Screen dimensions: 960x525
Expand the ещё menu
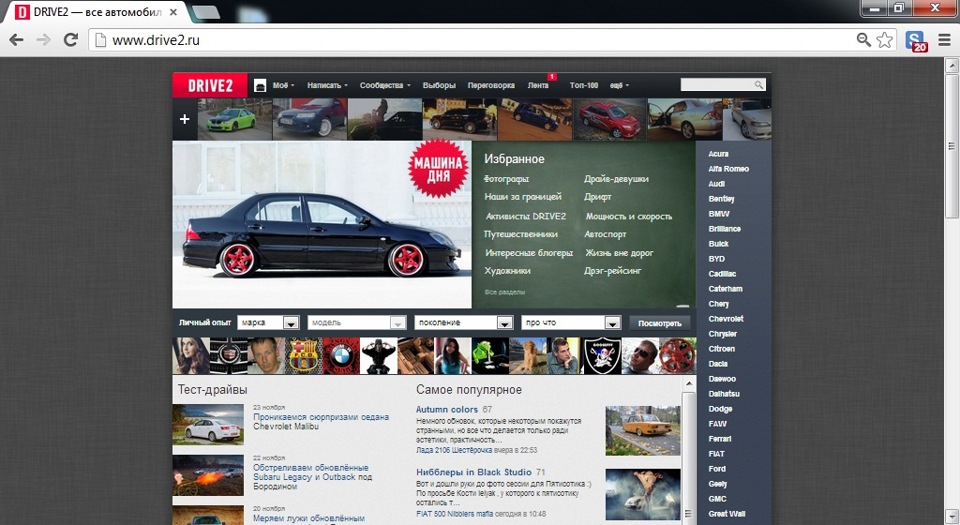point(620,86)
